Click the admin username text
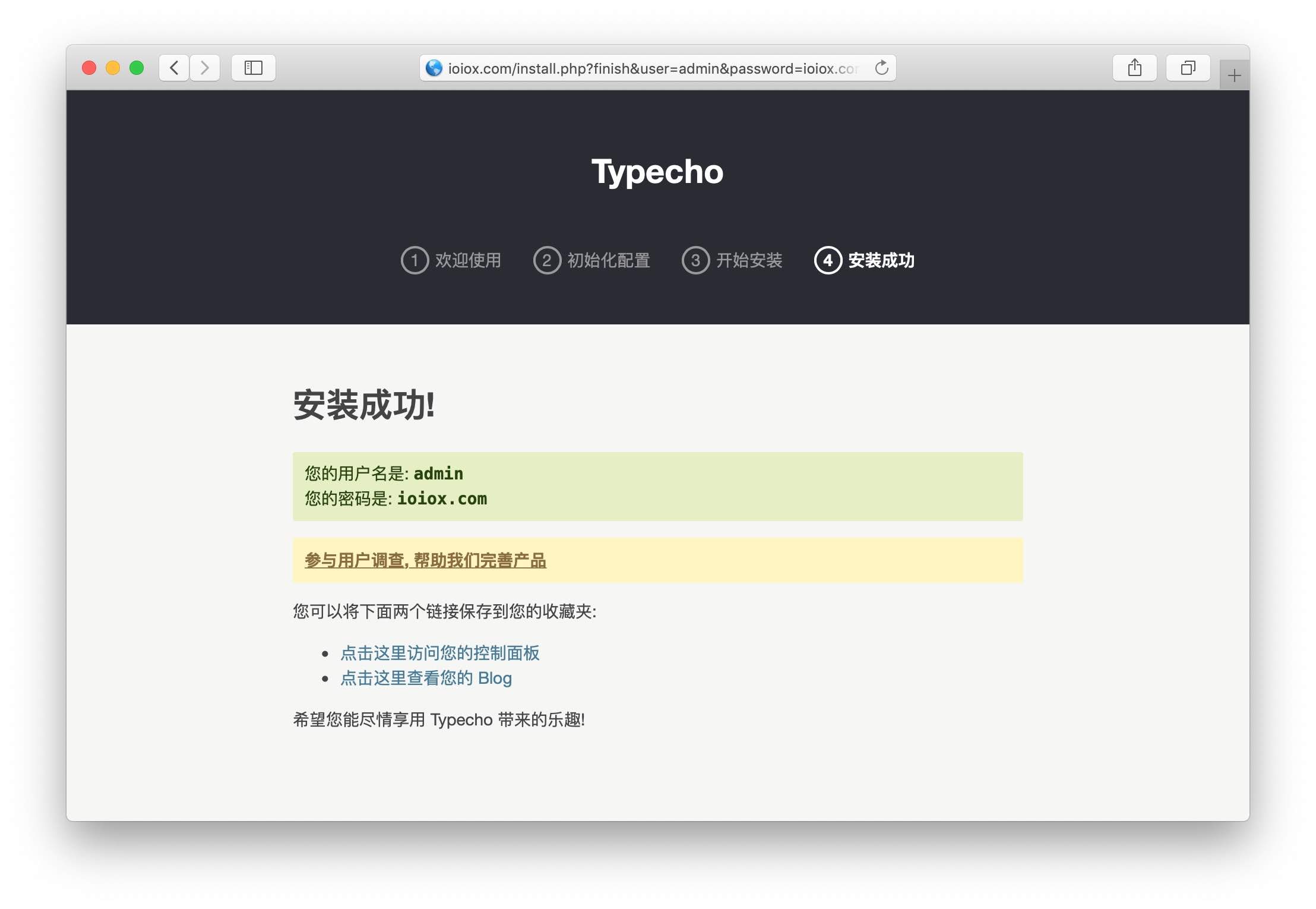Image resolution: width=1316 pixels, height=909 pixels. pos(438,474)
